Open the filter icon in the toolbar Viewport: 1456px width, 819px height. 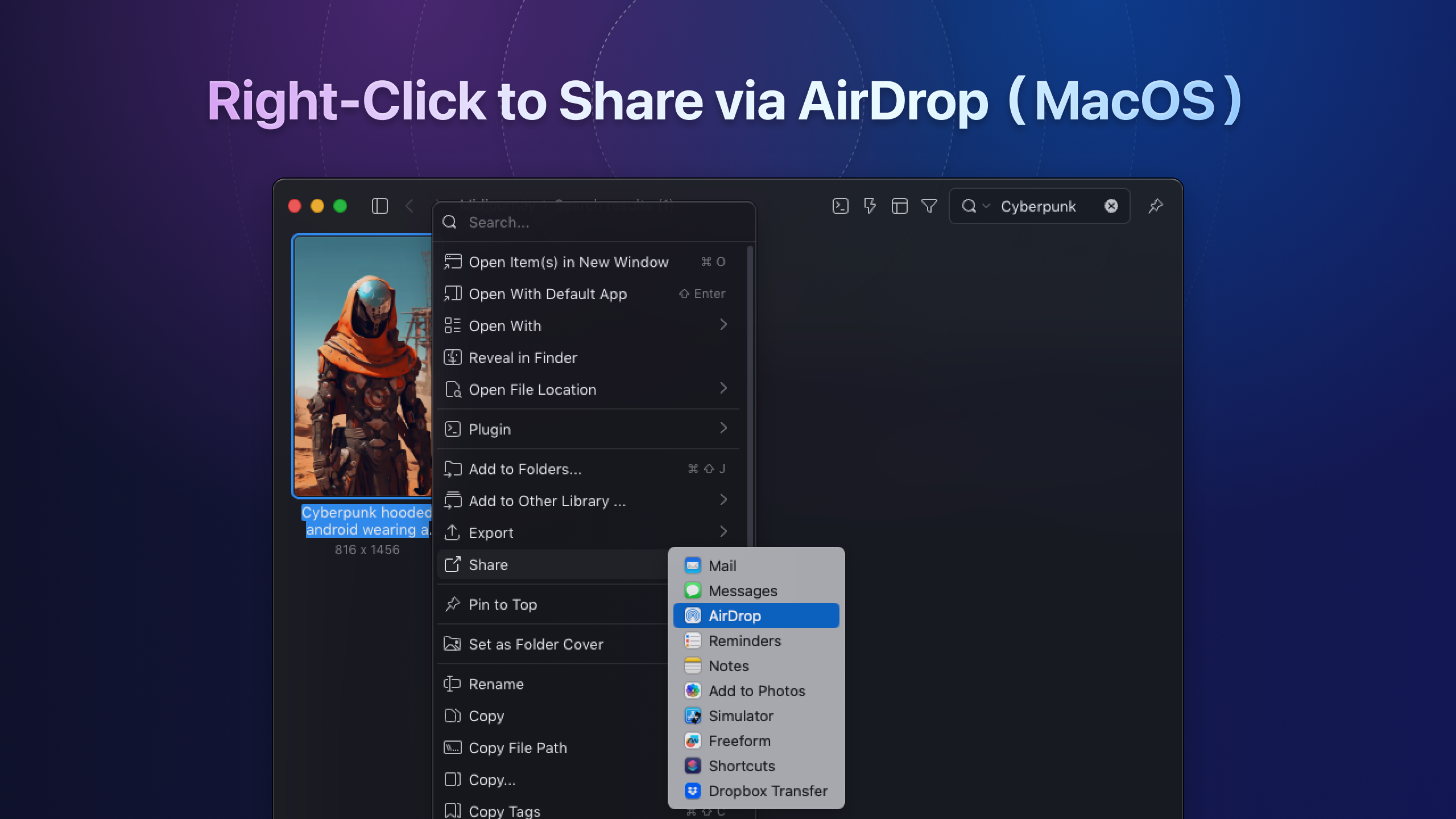point(928,206)
